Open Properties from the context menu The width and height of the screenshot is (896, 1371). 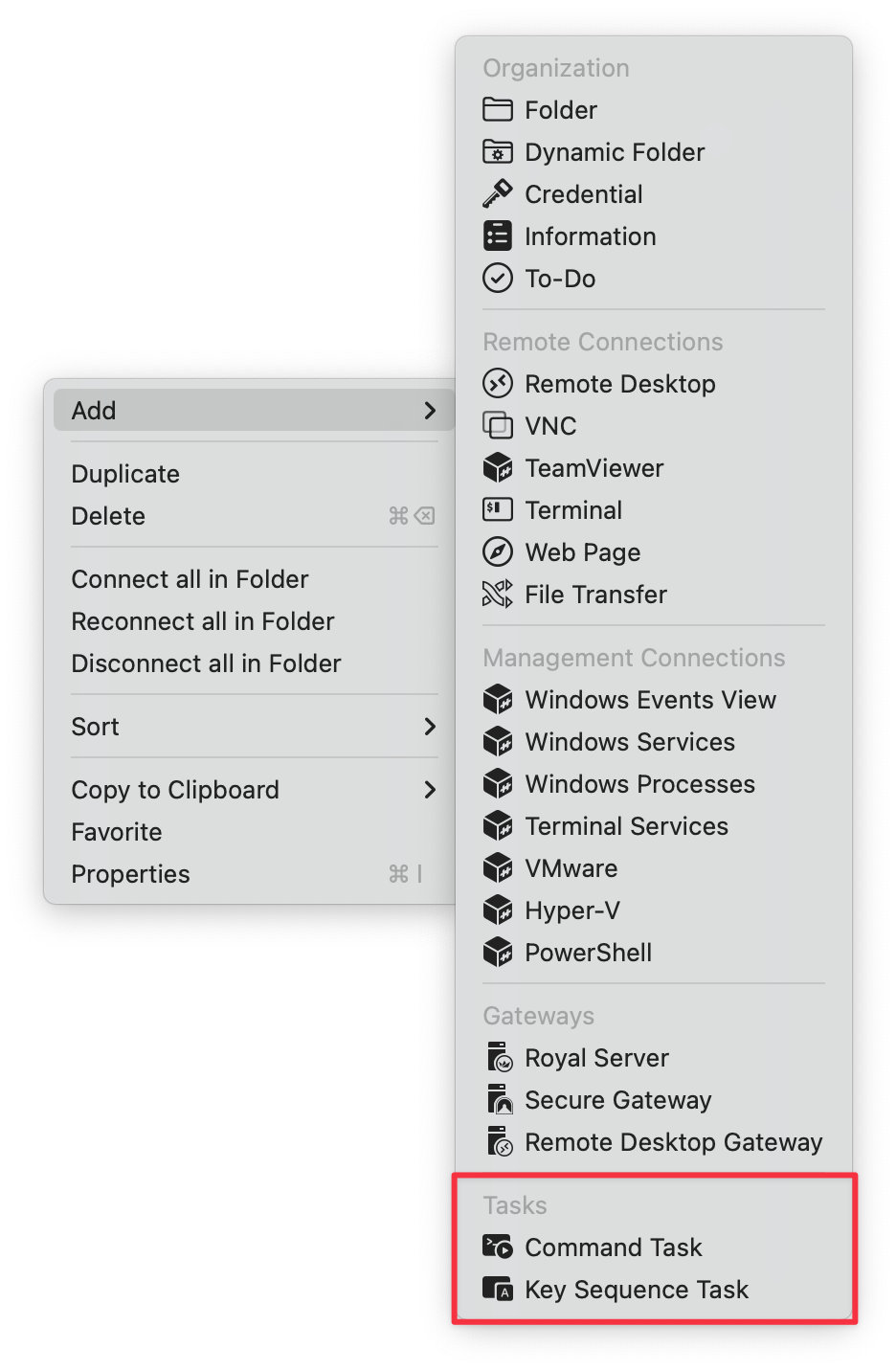point(254,874)
